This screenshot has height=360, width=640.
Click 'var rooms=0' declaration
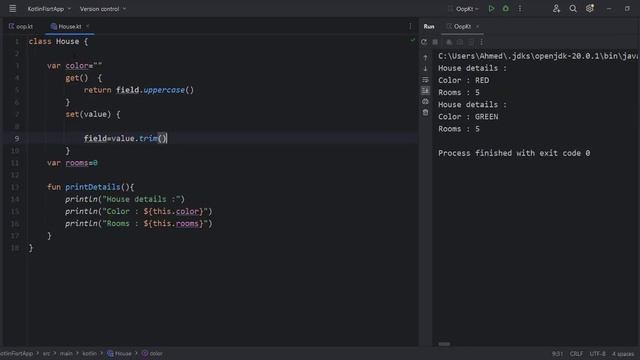[72, 163]
